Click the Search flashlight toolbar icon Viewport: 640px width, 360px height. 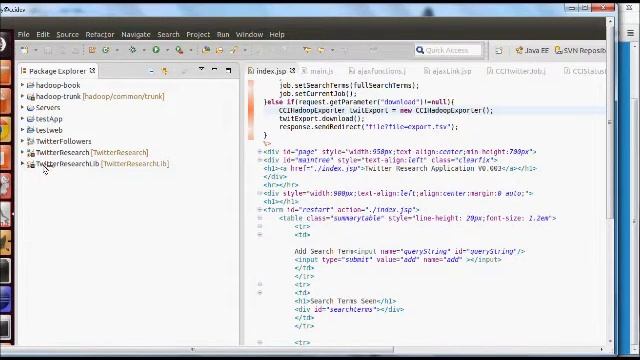pos(233,50)
